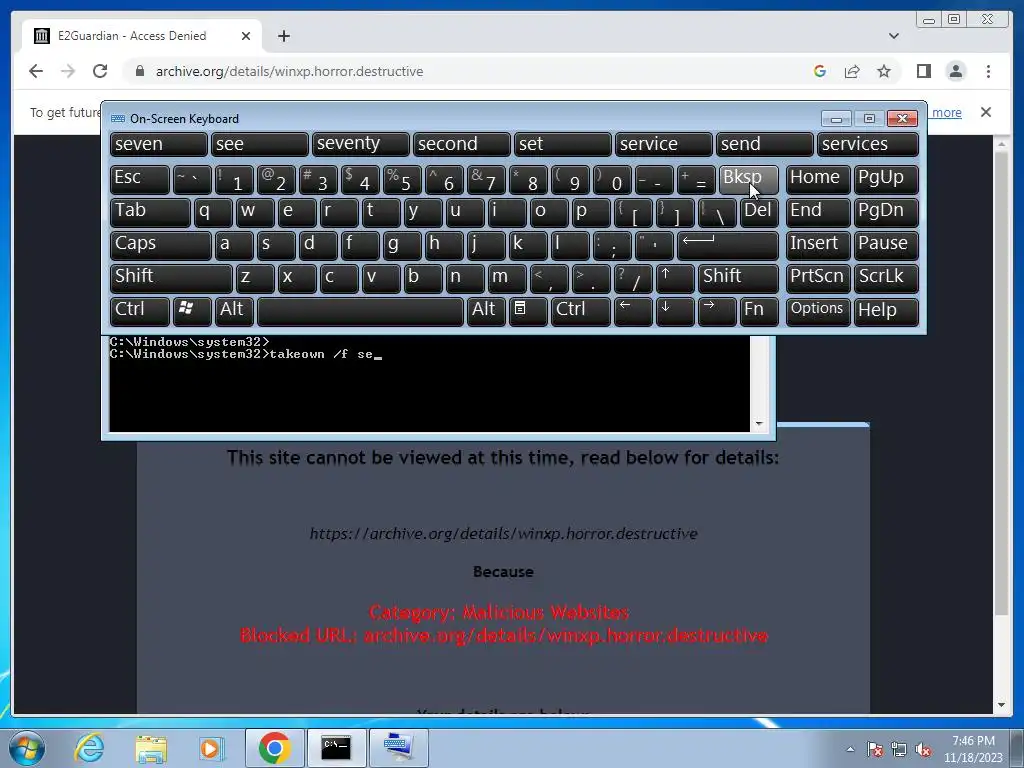
Task: Click the spacebar key
Action: tap(360, 312)
